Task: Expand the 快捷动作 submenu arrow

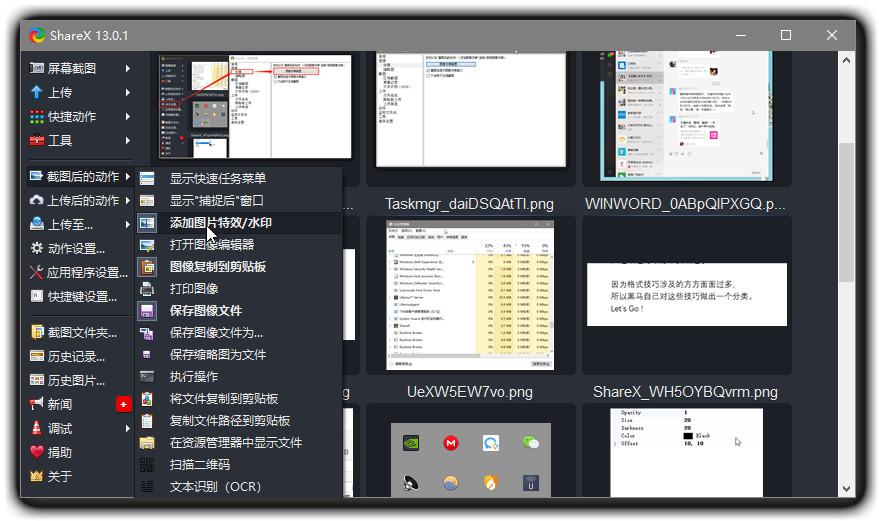Action: coord(128,117)
